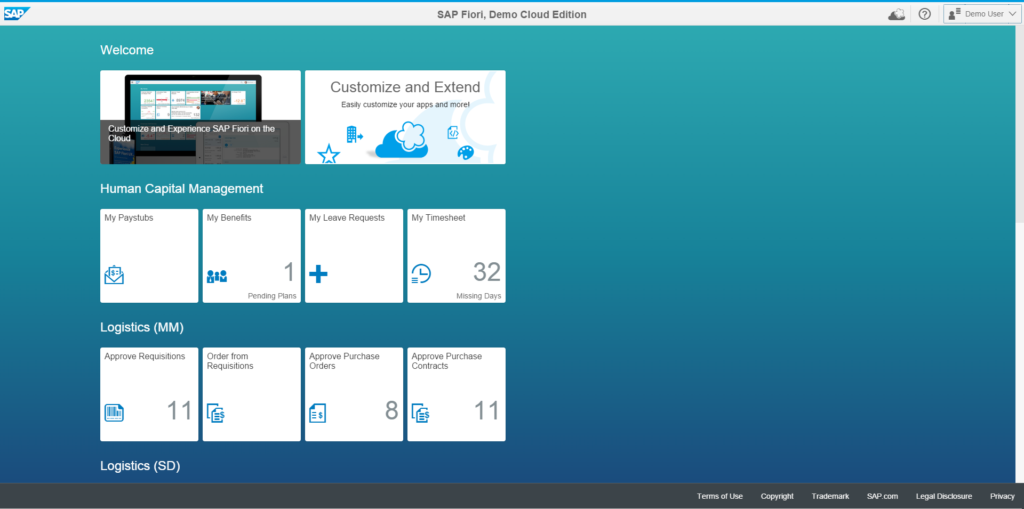Open the Trademark footer link
Screen dimensions: 1024x509
pyautogui.click(x=830, y=497)
